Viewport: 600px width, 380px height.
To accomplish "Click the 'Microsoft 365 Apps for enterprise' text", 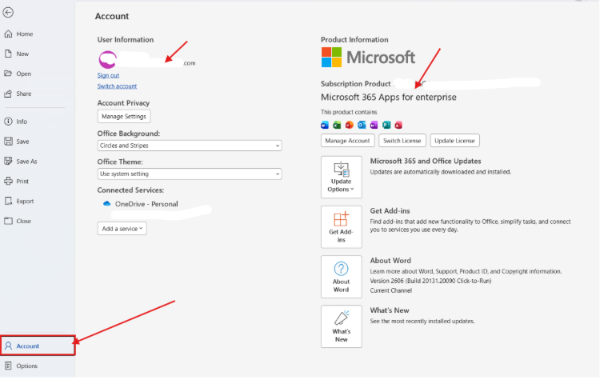I will pos(388,97).
